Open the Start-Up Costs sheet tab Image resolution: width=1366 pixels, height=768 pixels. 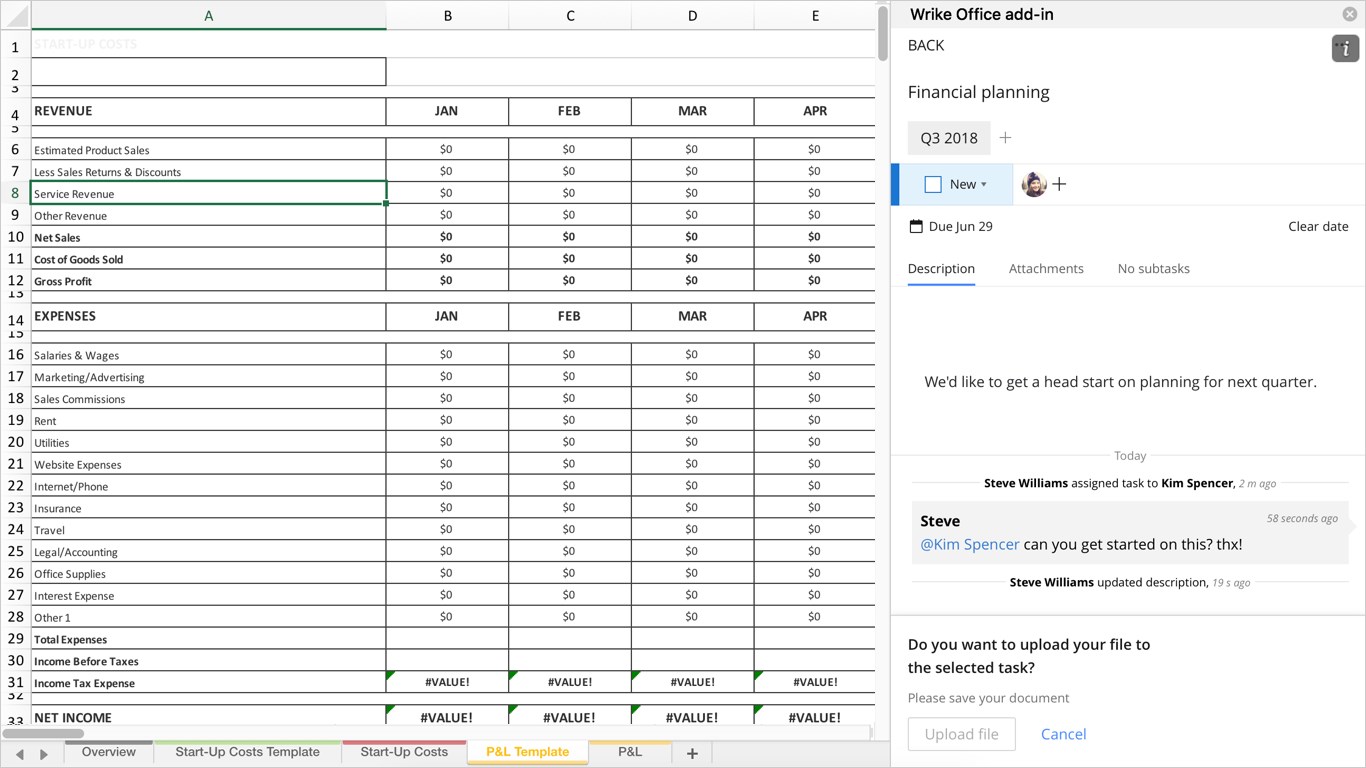pos(404,752)
